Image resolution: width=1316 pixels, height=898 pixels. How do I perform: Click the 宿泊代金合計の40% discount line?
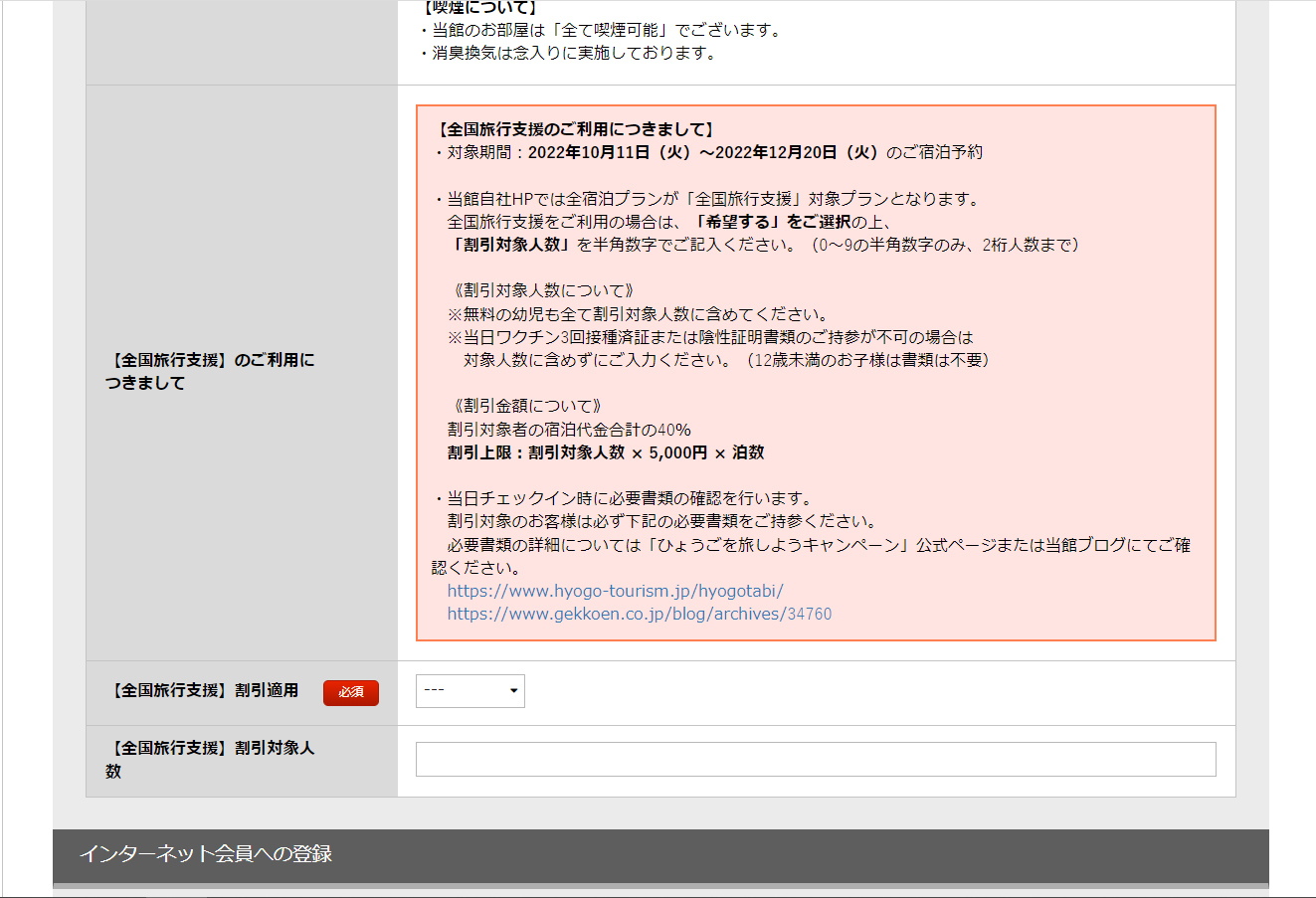pyautogui.click(x=568, y=430)
